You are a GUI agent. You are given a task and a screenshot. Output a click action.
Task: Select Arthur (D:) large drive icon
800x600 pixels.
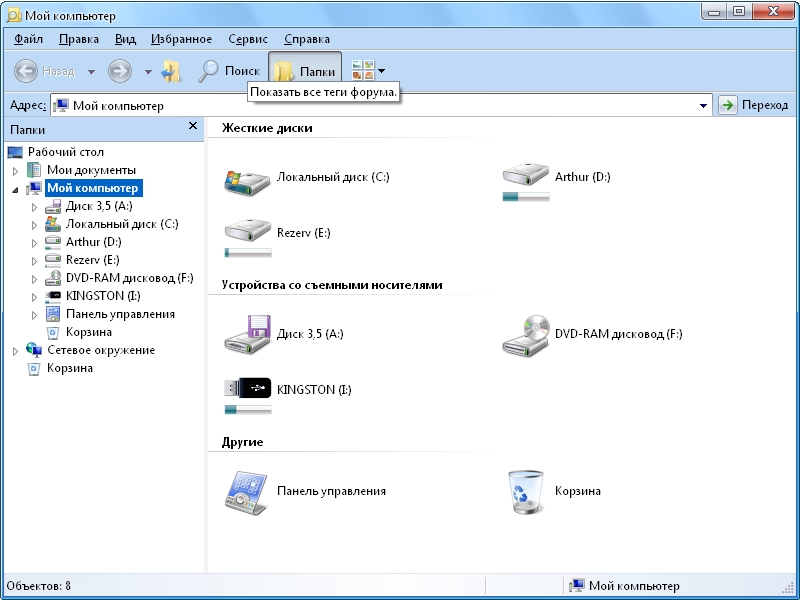[x=526, y=175]
